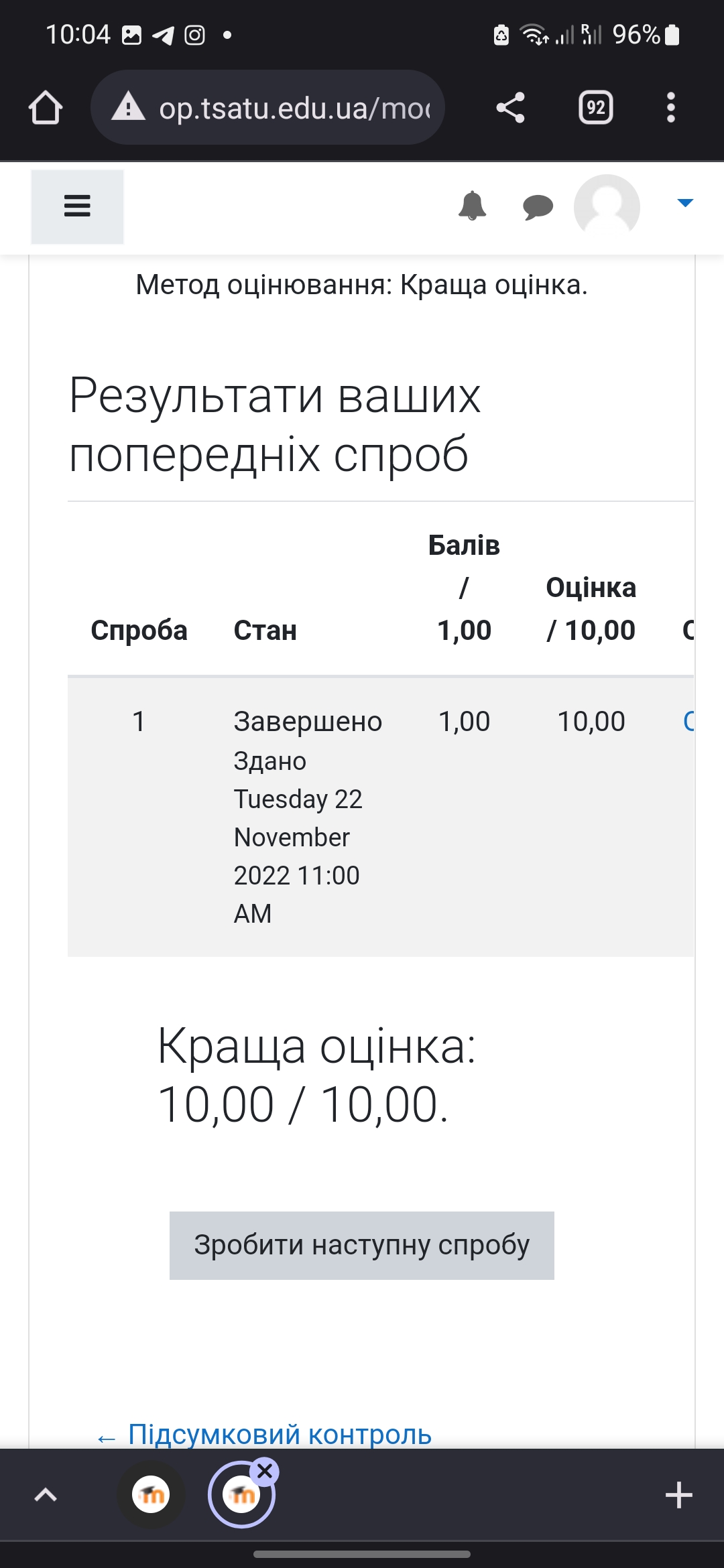The image size is (724, 1568).
Task: Add a new tab with plus
Action: click(678, 1495)
